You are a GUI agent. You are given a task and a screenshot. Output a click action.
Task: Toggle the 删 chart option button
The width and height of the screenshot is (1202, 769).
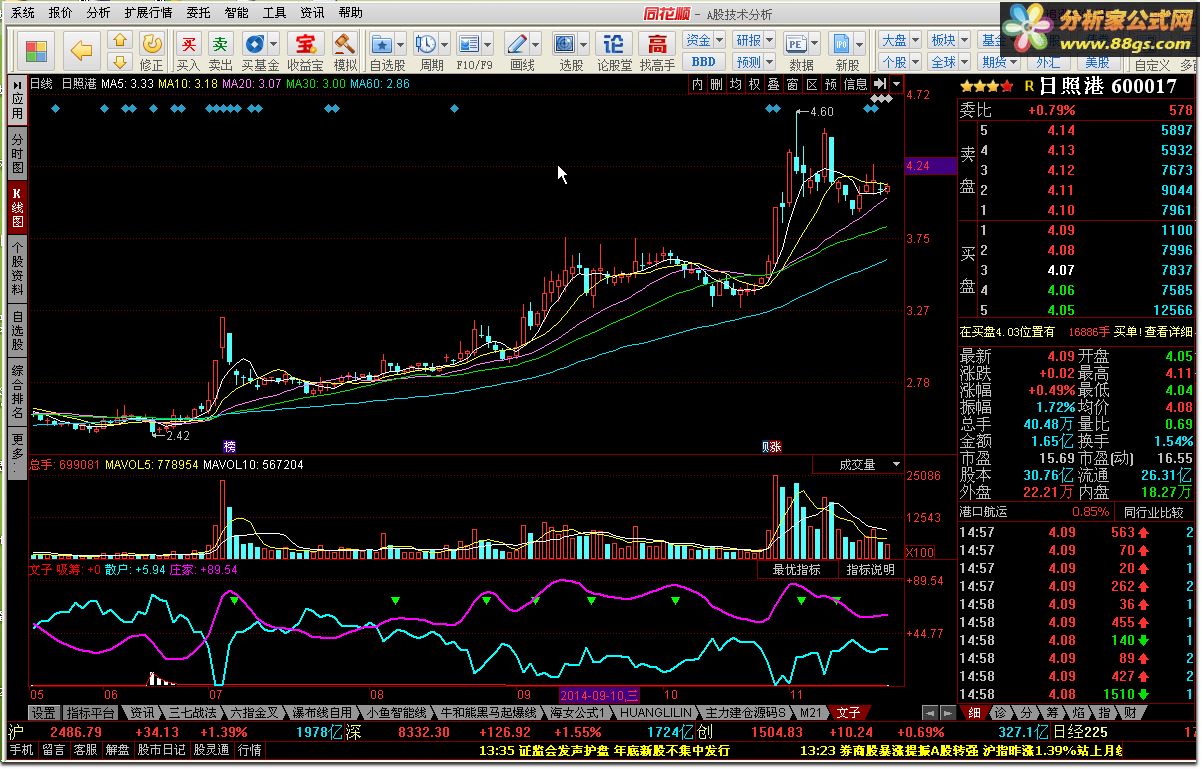coord(717,85)
